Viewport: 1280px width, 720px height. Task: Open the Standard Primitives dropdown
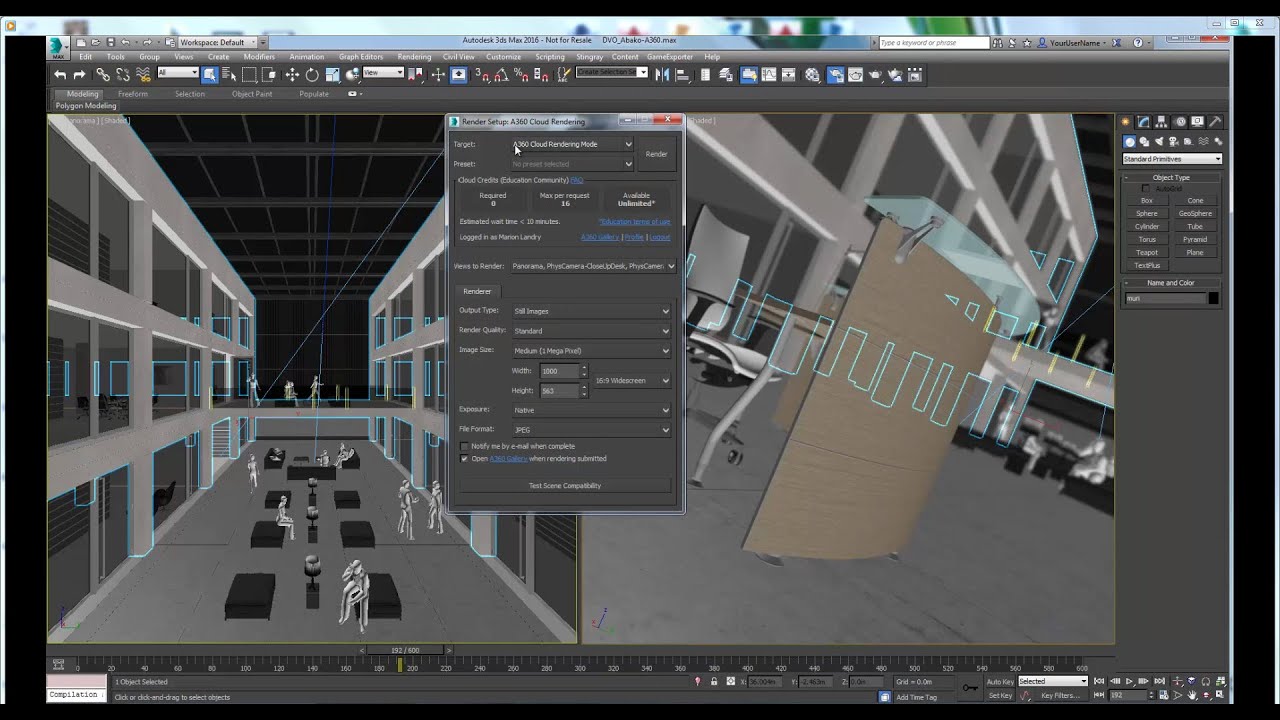point(1172,159)
